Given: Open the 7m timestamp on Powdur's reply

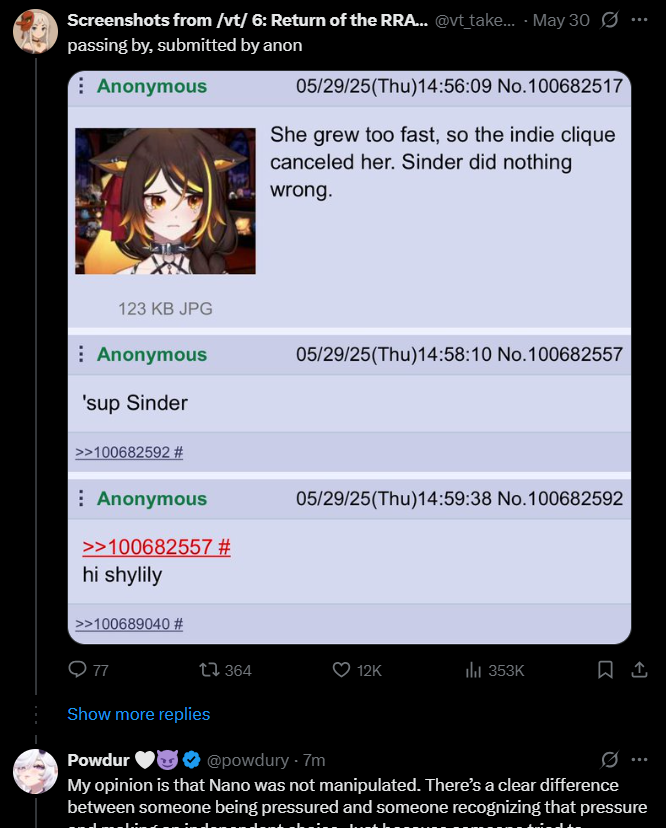Looking at the screenshot, I should (314, 760).
